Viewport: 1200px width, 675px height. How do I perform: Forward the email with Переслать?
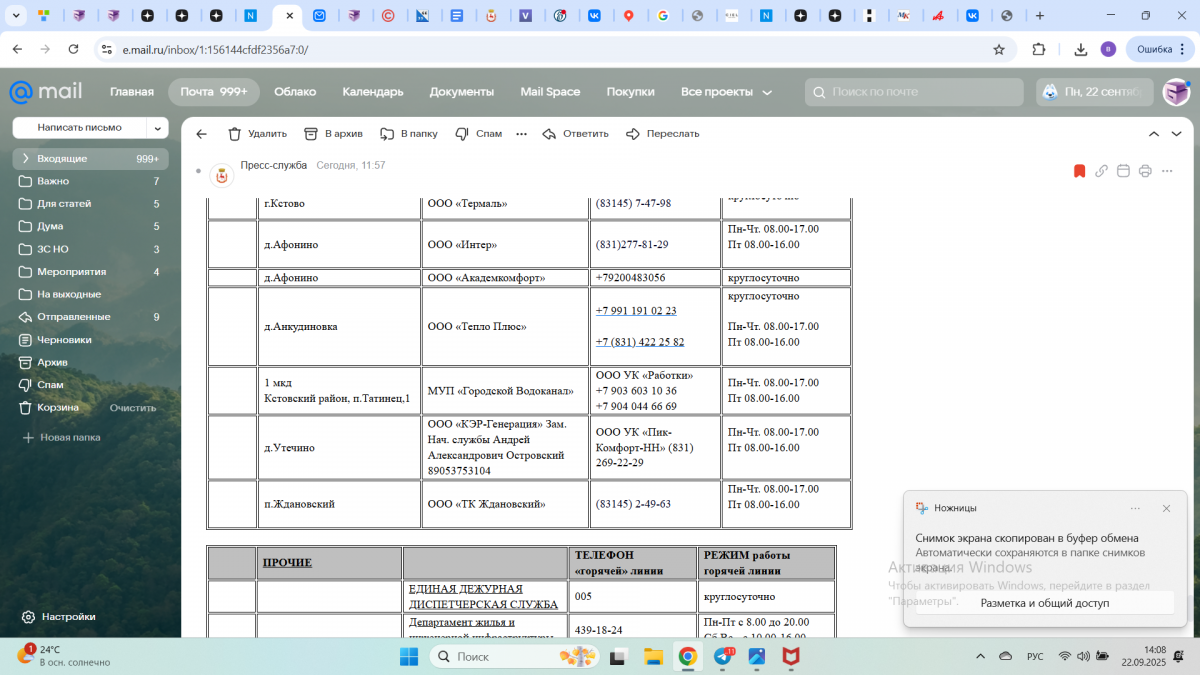(x=662, y=134)
